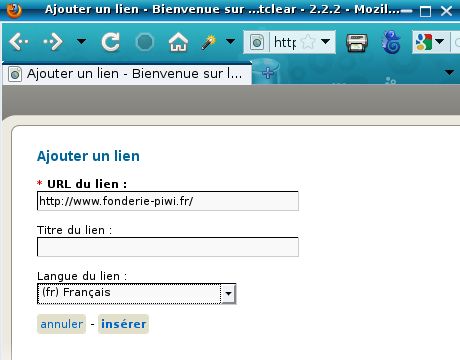460x360 pixels.
Task: Click the 'Titre du lien :' label
Action: pyautogui.click(x=74, y=230)
